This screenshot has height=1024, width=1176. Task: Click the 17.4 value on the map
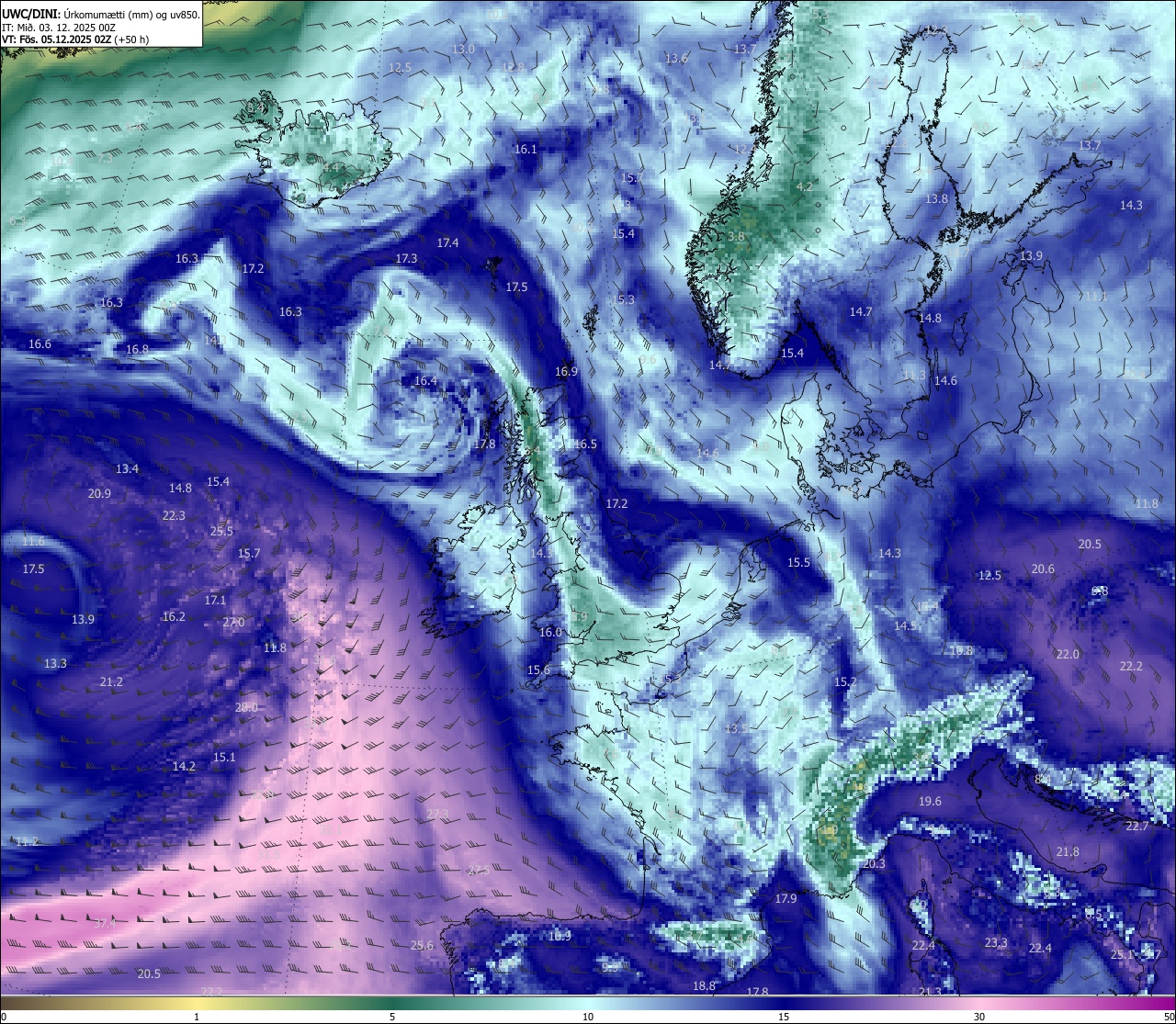tap(447, 242)
